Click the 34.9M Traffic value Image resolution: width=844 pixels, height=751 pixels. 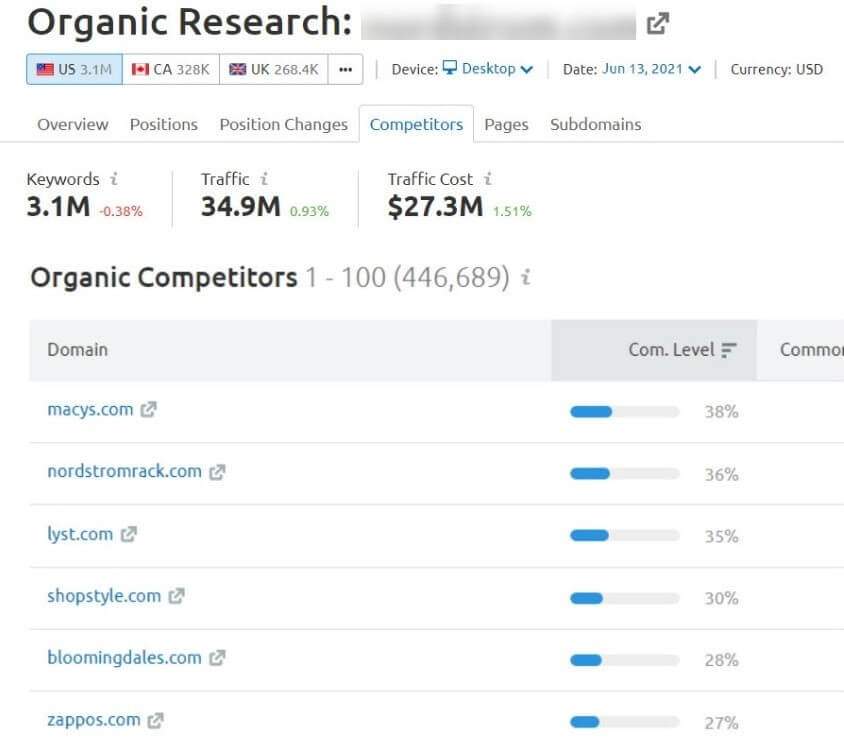point(241,207)
